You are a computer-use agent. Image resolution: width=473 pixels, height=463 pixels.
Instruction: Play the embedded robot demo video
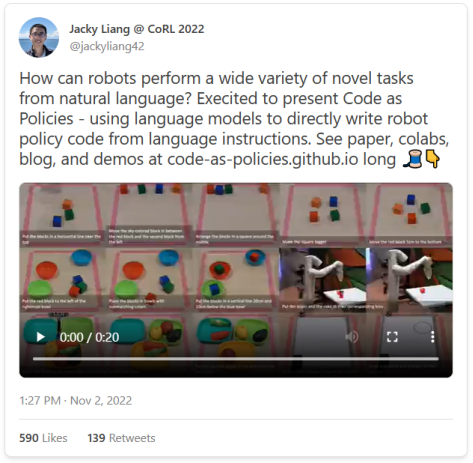pyautogui.click(x=41, y=337)
